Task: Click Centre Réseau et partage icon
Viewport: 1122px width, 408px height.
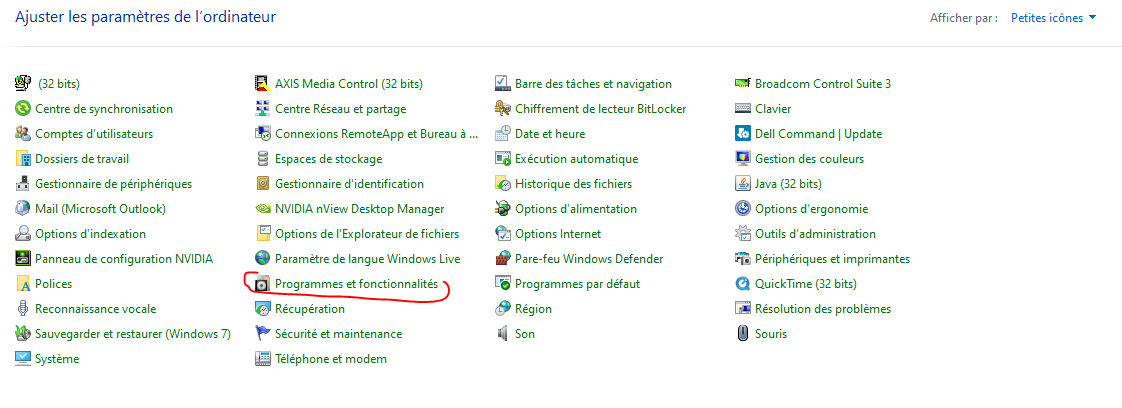Action: click(x=263, y=109)
